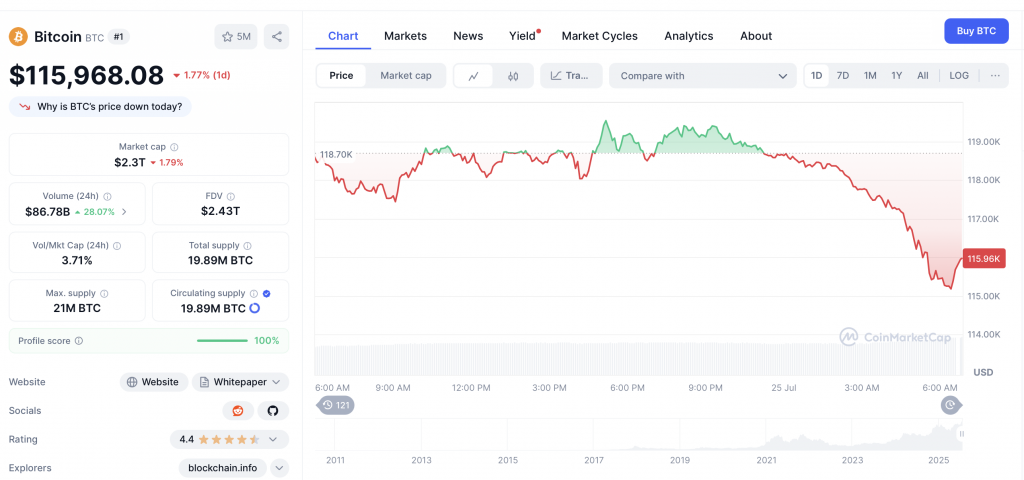Viewport: 1024px width, 480px height.
Task: Open the chart's three-dots more options
Action: click(994, 76)
